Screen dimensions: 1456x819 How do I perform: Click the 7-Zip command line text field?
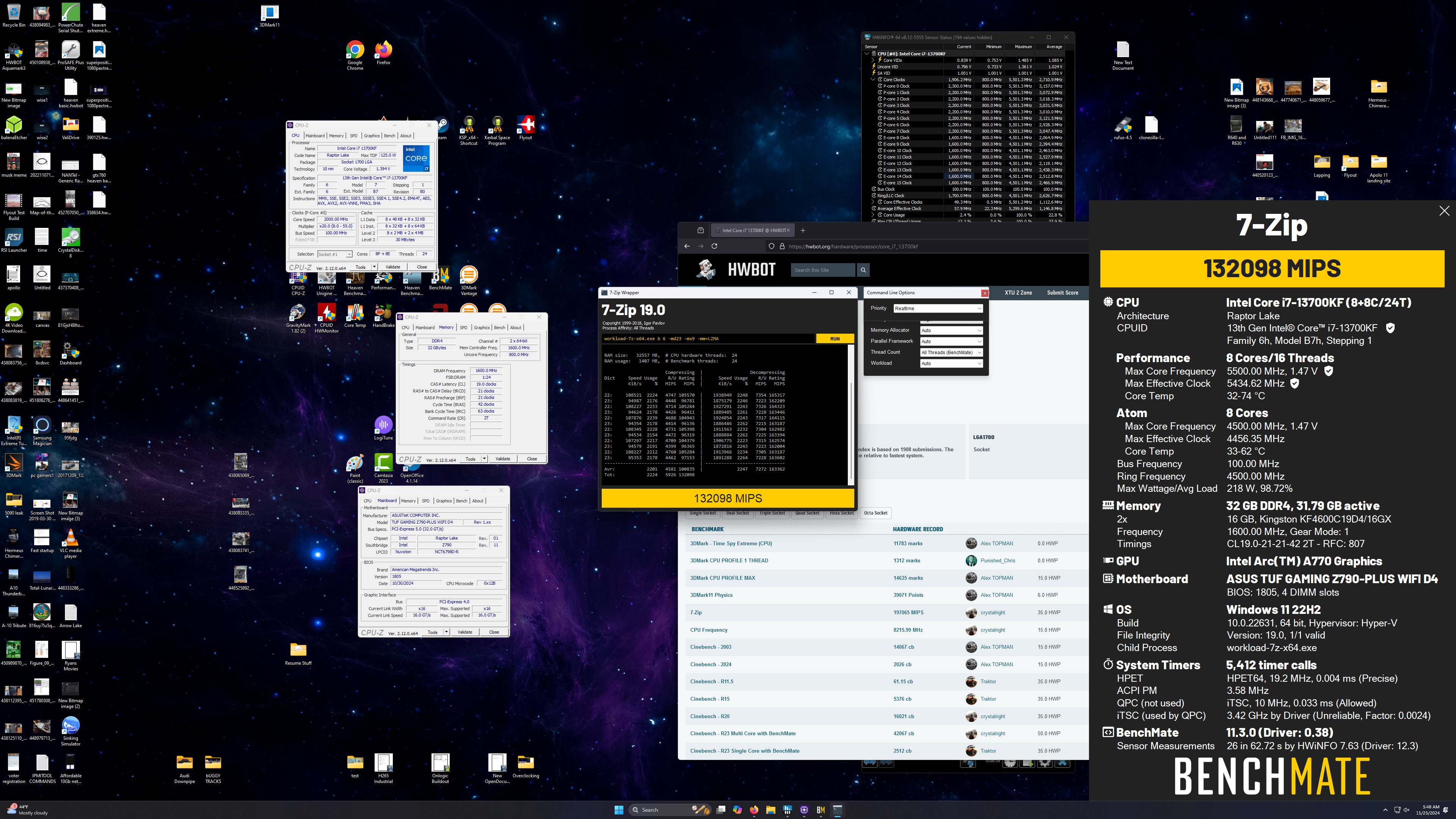coord(708,339)
